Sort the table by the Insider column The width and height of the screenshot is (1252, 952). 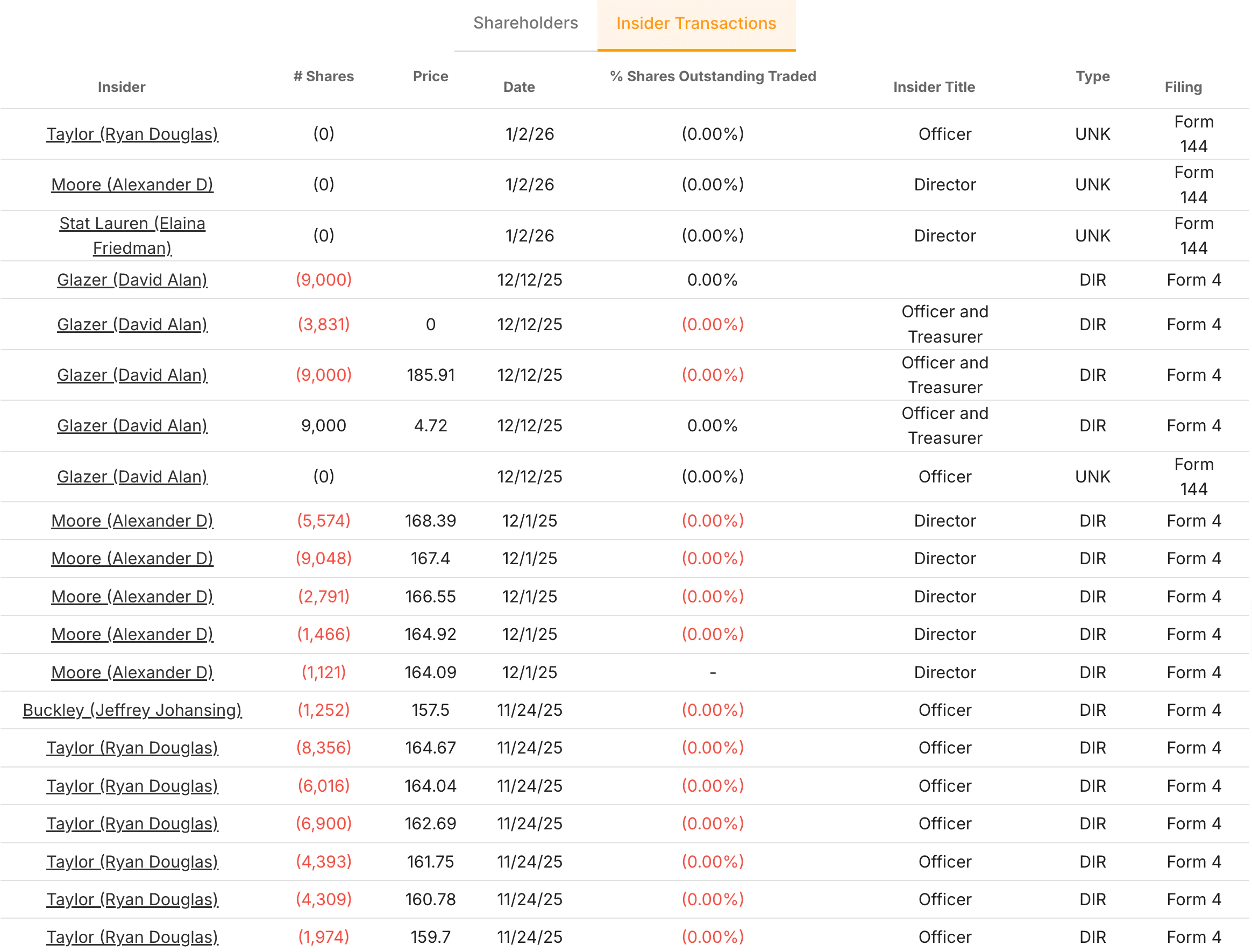[x=122, y=87]
